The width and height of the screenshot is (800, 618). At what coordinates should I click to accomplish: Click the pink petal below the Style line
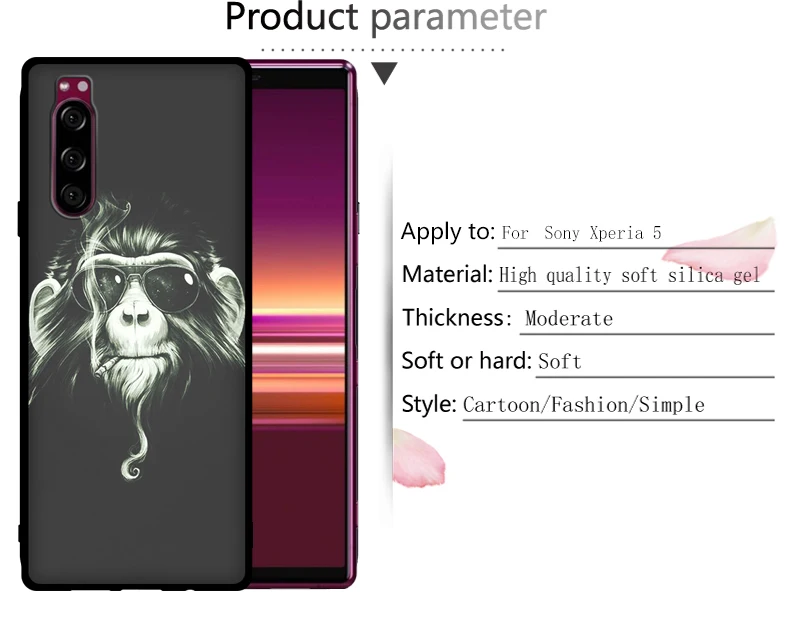418,458
